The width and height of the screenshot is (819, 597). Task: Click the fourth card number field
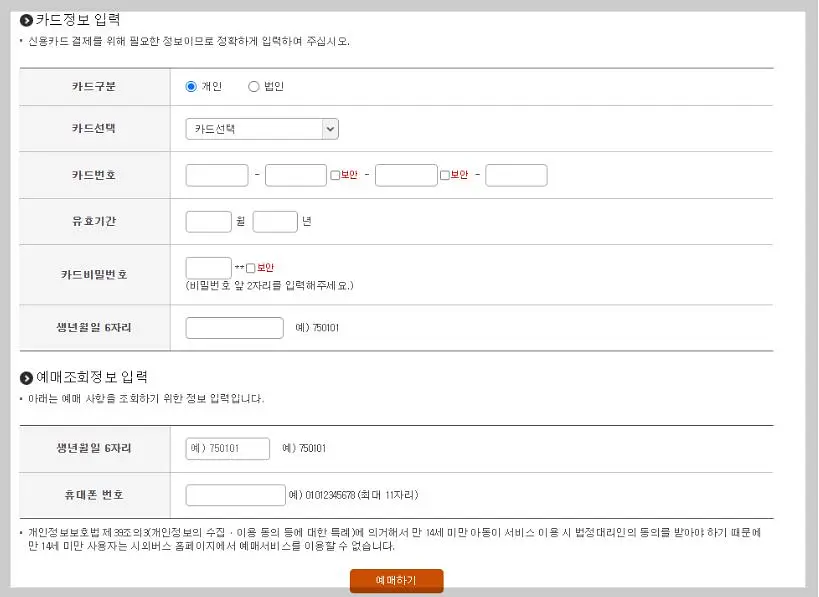pos(517,175)
